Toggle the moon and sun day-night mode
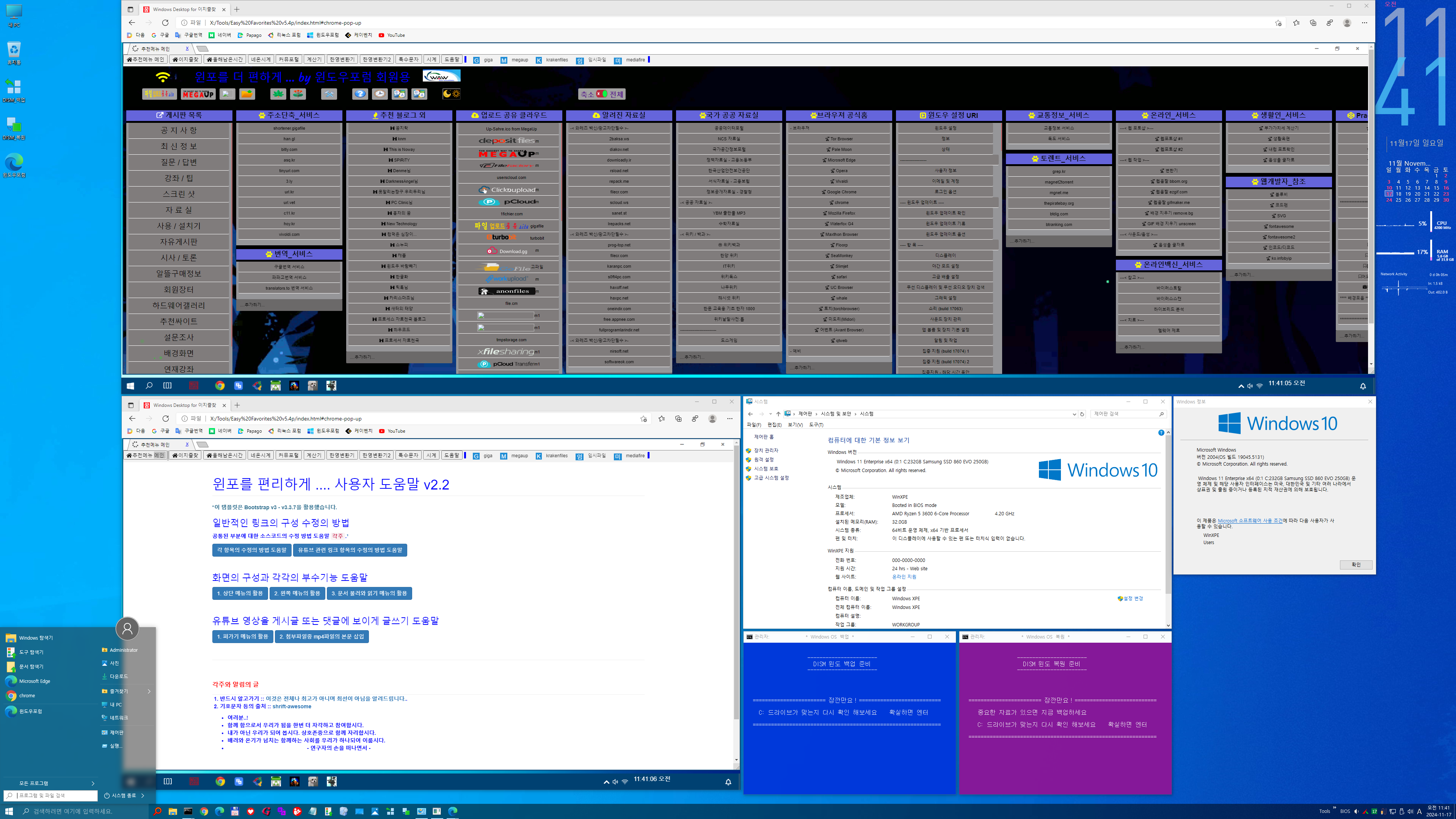1456x819 pixels. pos(451,94)
